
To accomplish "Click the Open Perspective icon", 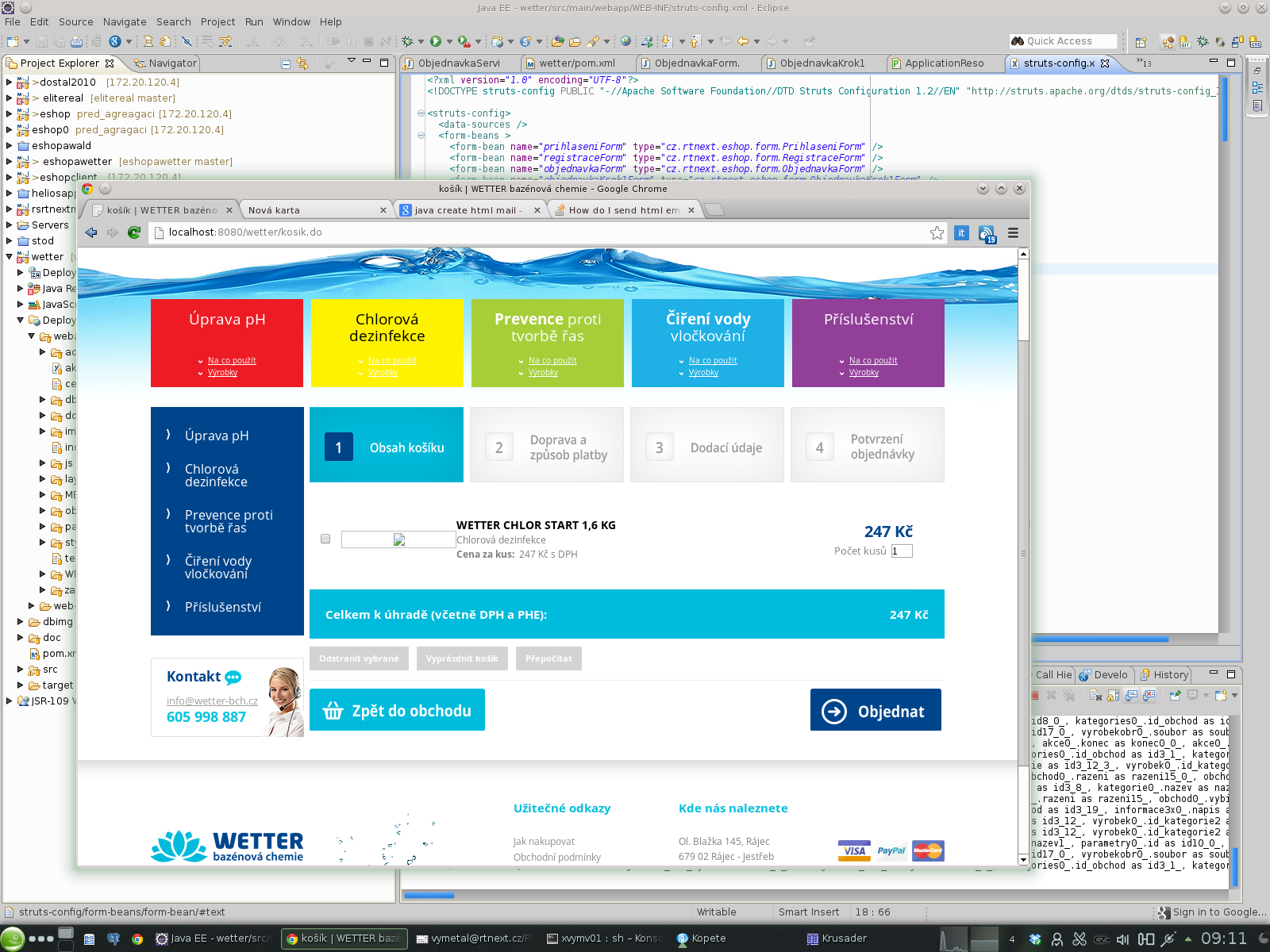I will pyautogui.click(x=1141, y=42).
